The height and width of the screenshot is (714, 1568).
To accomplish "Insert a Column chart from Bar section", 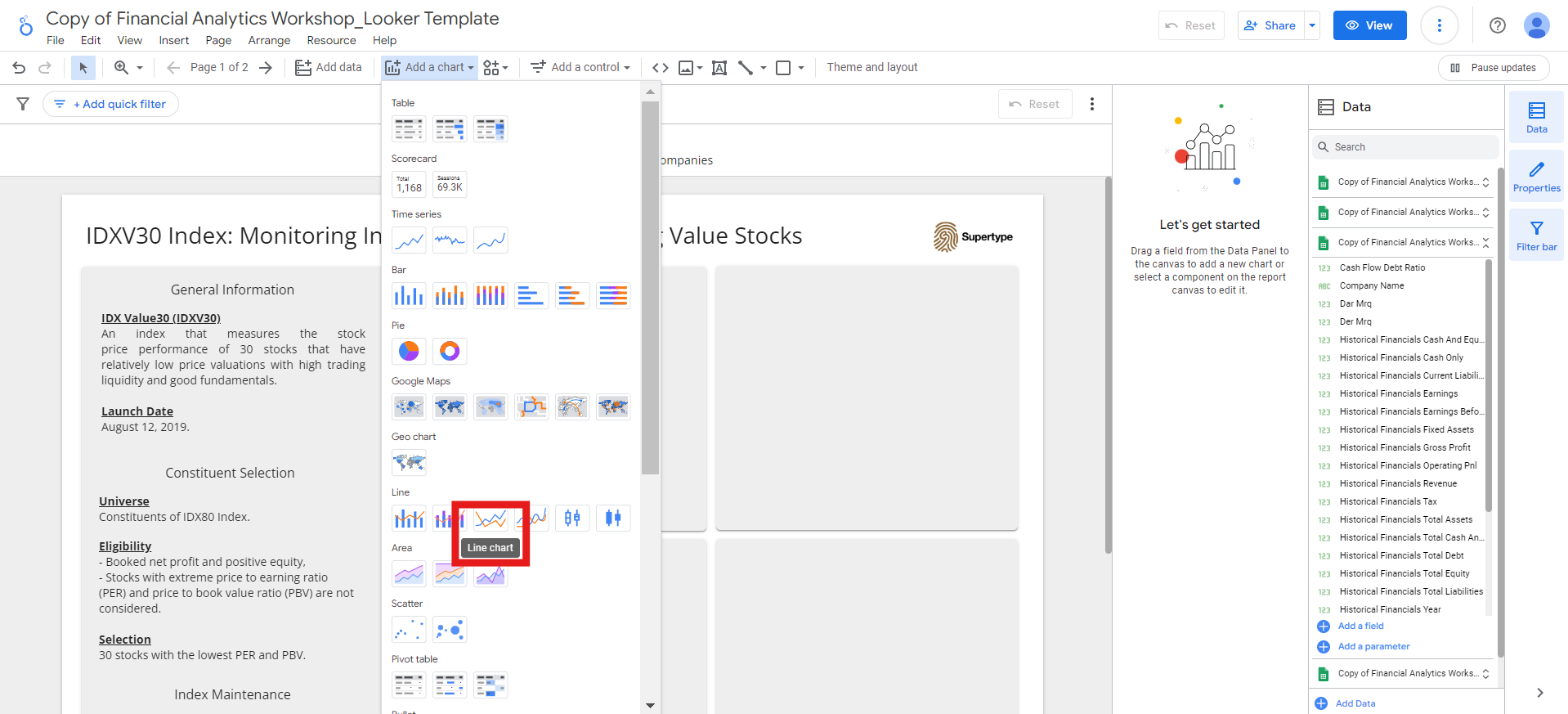I will 409,296.
